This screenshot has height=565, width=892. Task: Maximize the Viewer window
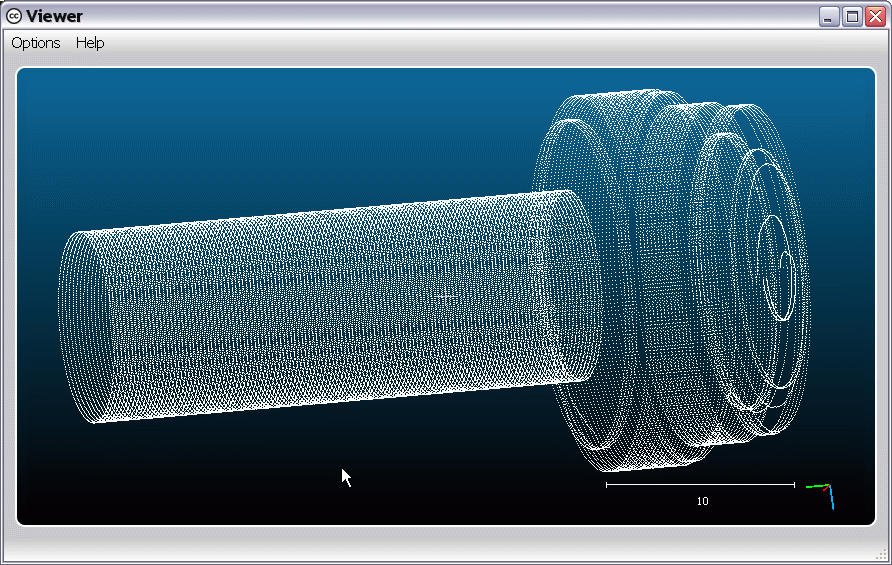852,17
